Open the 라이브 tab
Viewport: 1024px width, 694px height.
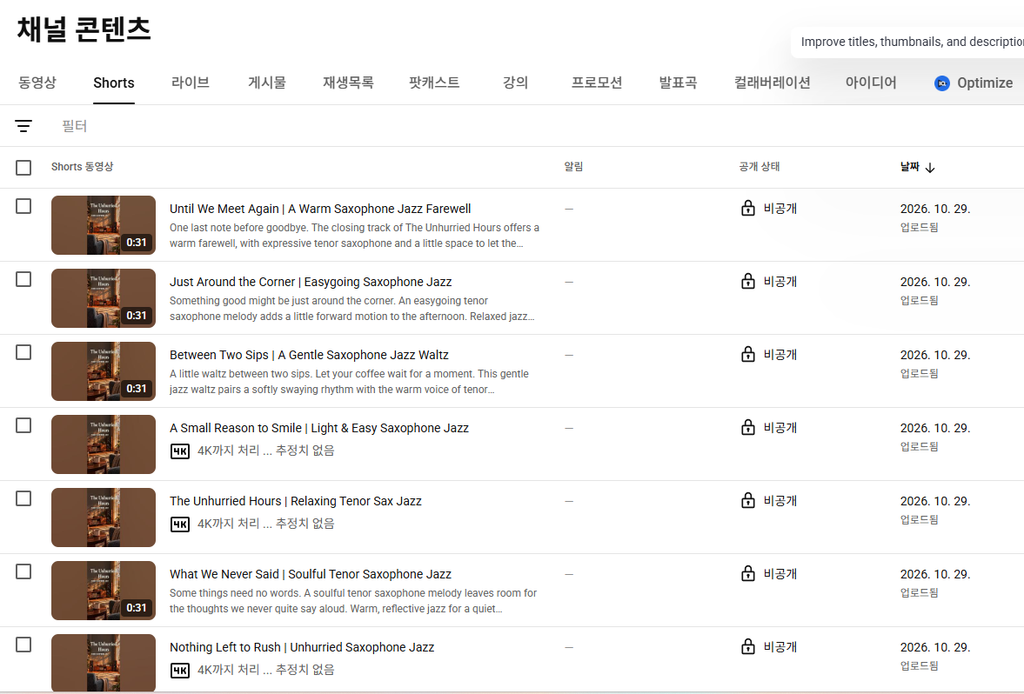click(190, 83)
